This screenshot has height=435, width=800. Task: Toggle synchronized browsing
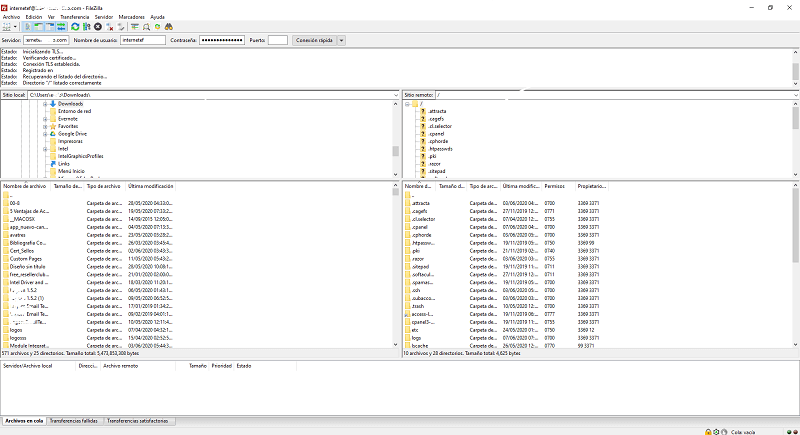click(158, 27)
